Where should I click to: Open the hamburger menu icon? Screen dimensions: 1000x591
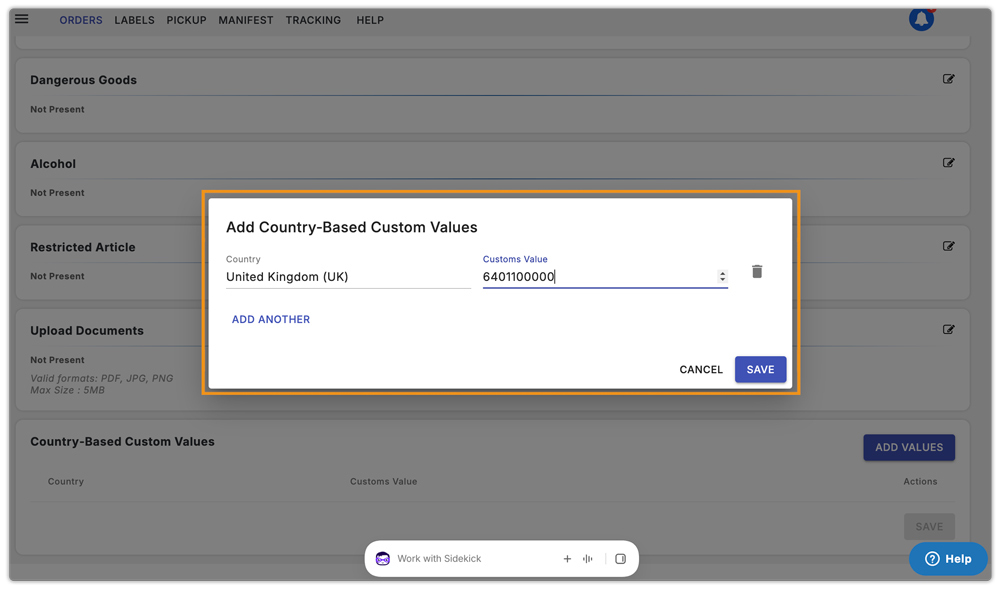(22, 19)
